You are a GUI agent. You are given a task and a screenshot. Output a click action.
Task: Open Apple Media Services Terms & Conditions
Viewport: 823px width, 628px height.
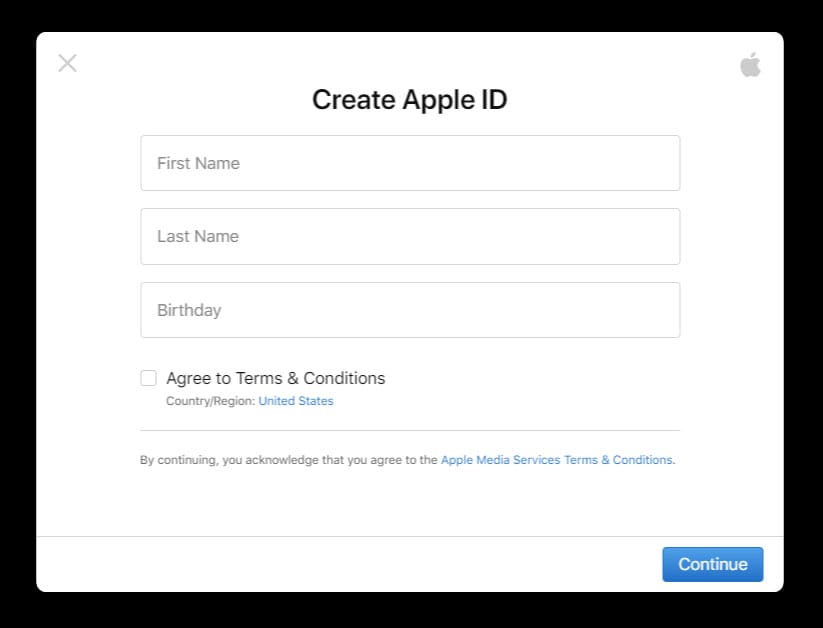557,459
